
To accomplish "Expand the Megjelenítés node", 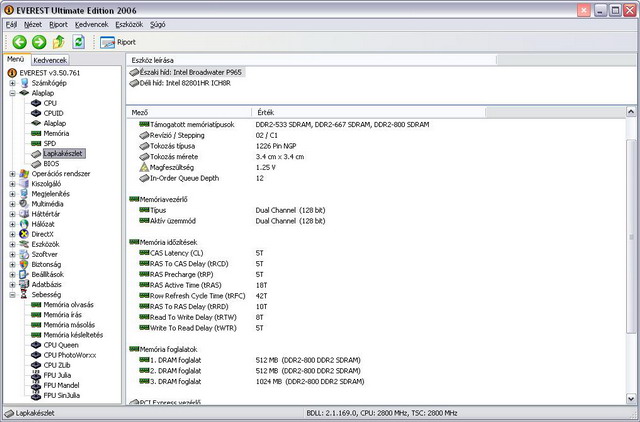I will point(12,194).
